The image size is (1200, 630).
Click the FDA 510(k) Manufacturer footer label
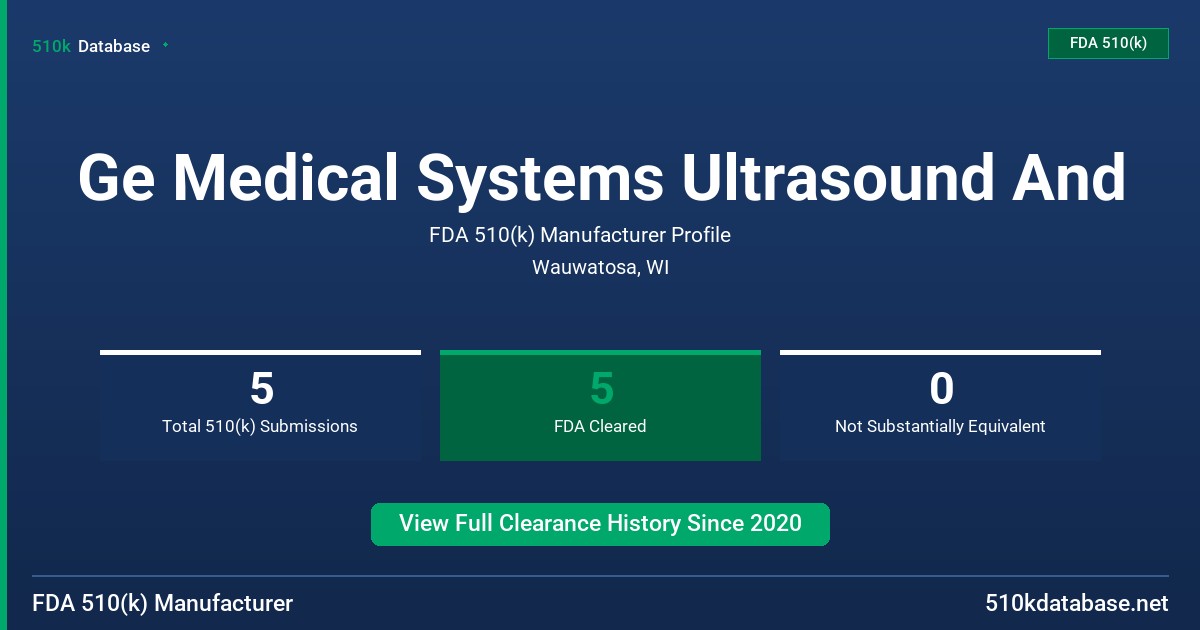coord(163,603)
